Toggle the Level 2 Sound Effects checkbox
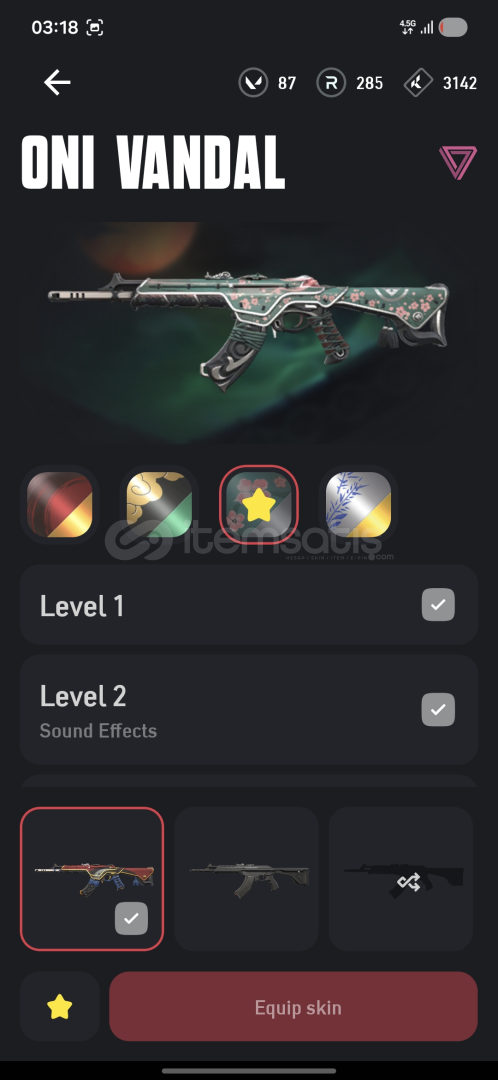The image size is (498, 1080). [x=438, y=709]
